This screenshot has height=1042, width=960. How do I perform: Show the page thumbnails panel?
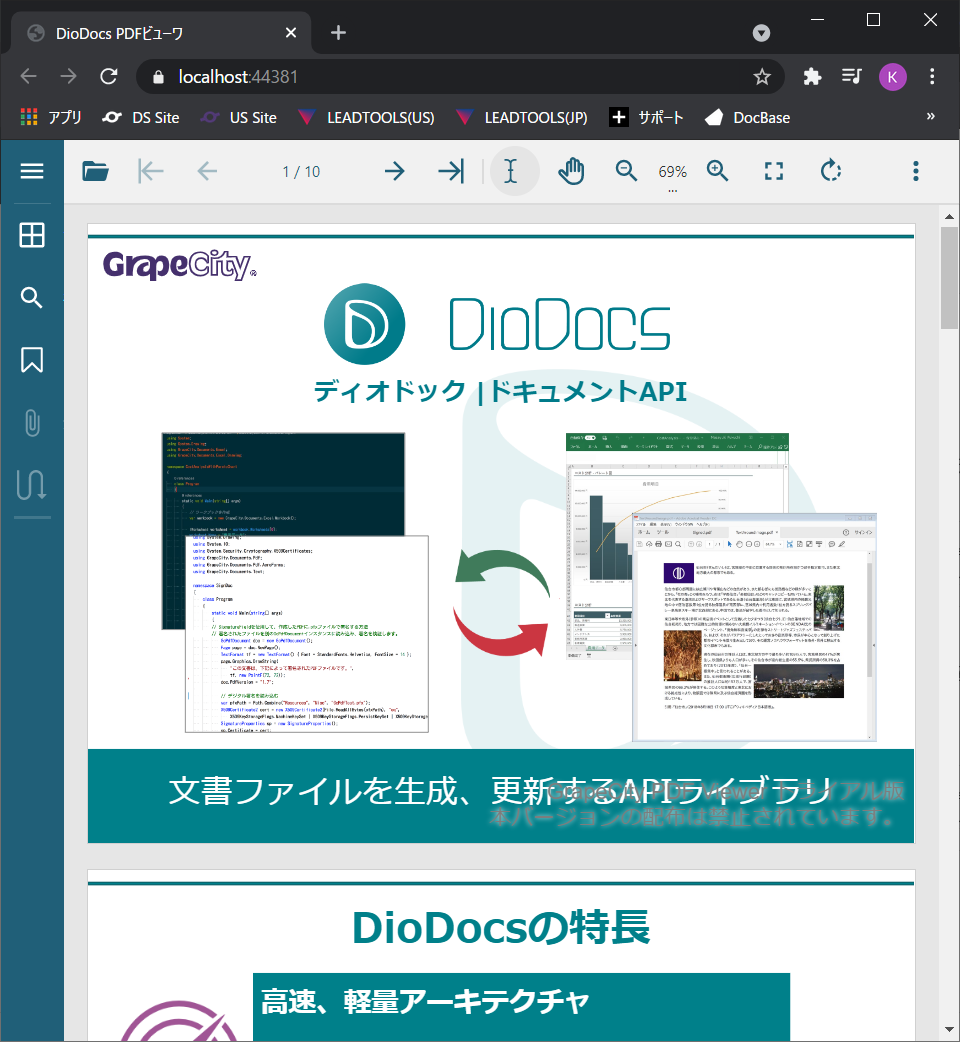32,235
